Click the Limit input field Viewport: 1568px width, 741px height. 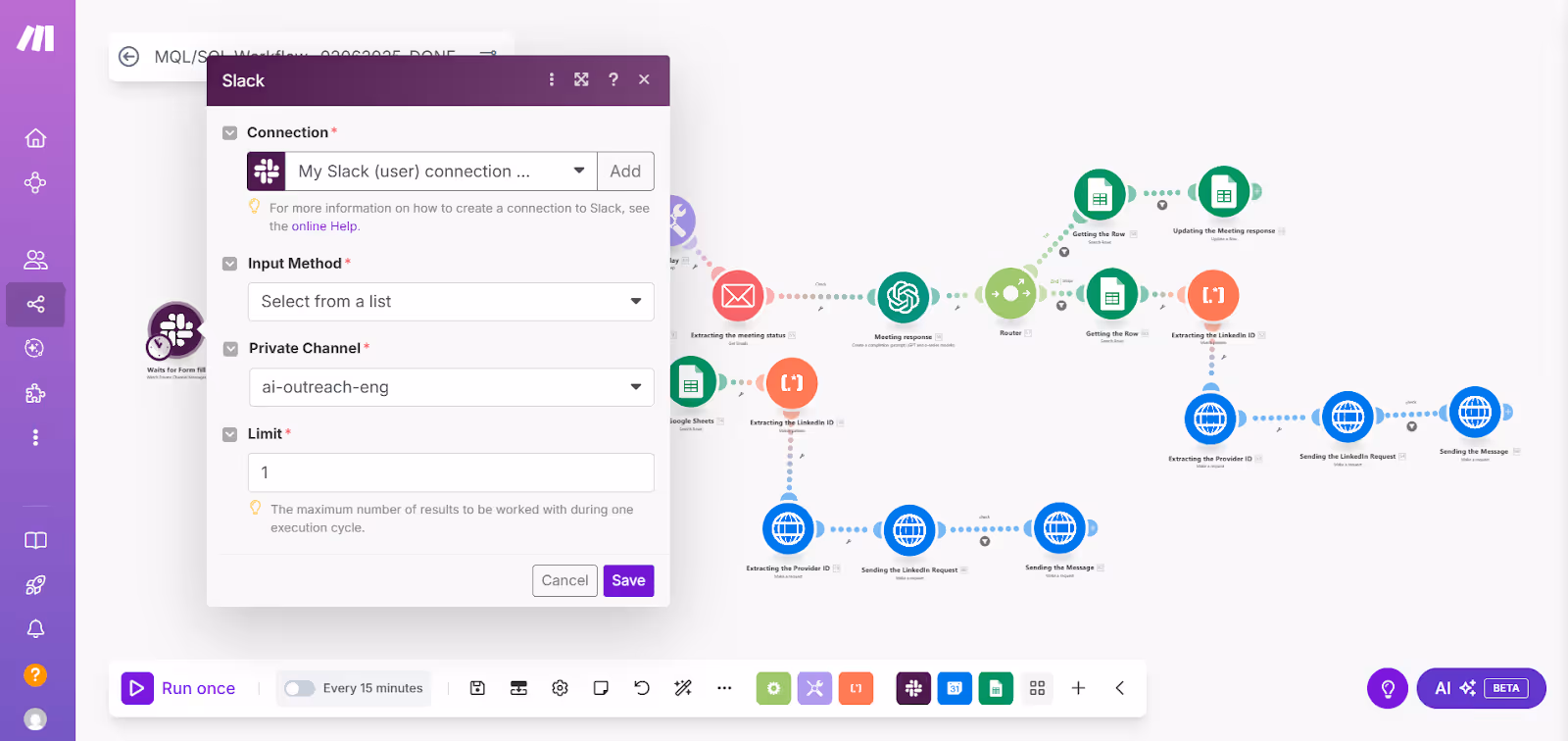pos(451,472)
